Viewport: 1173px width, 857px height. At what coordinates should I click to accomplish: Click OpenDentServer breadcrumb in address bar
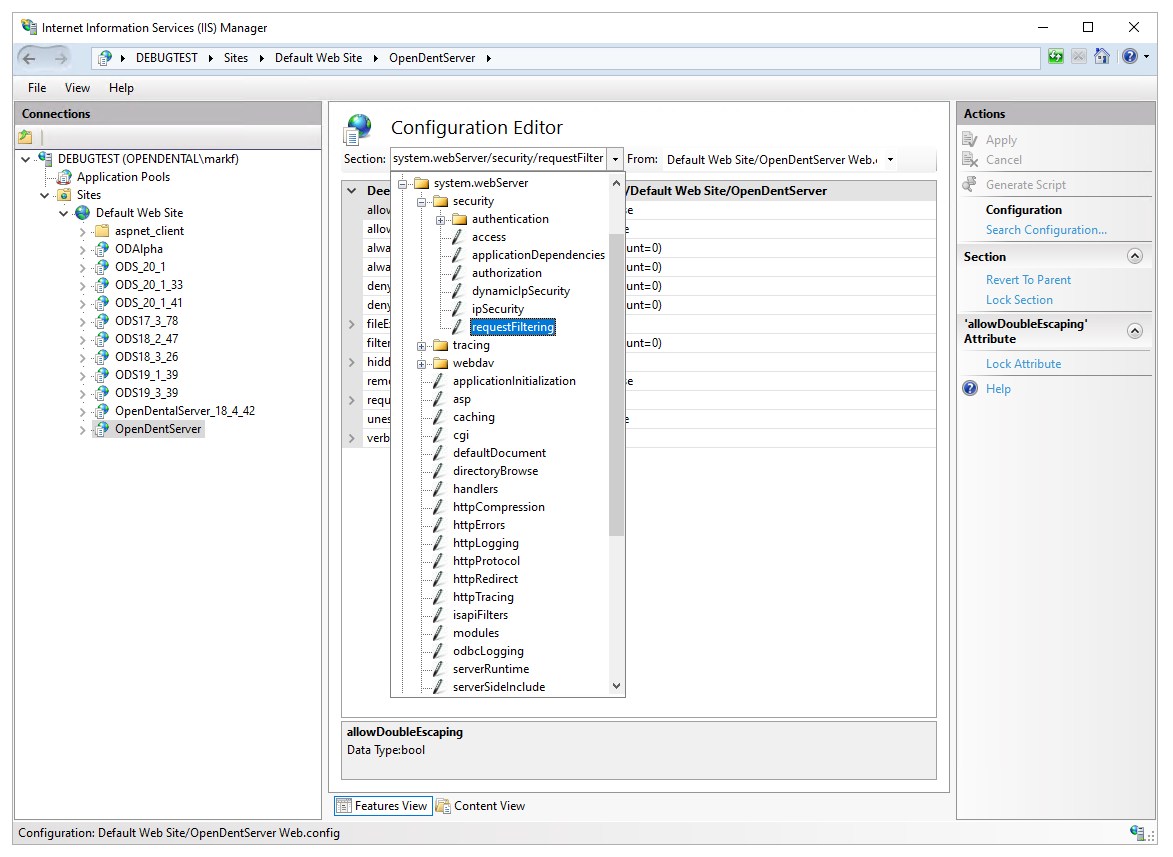coord(432,58)
